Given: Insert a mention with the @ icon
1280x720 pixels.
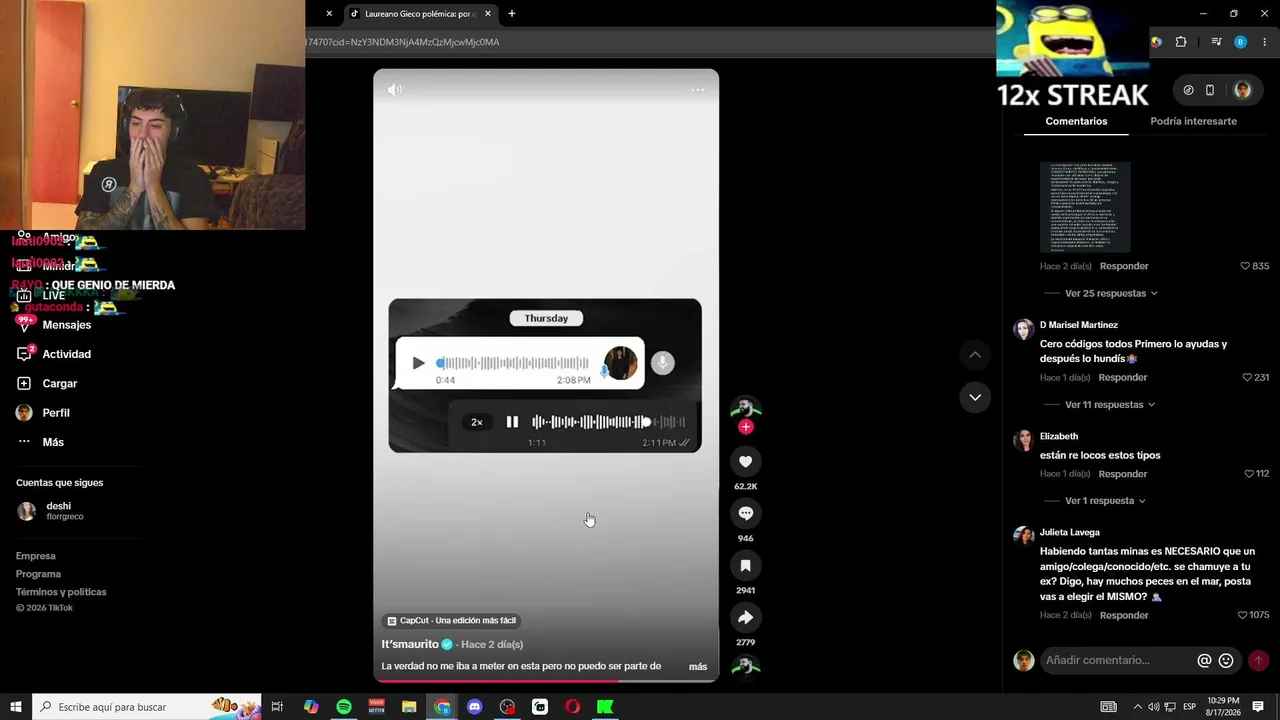Looking at the screenshot, I should coord(1204,660).
